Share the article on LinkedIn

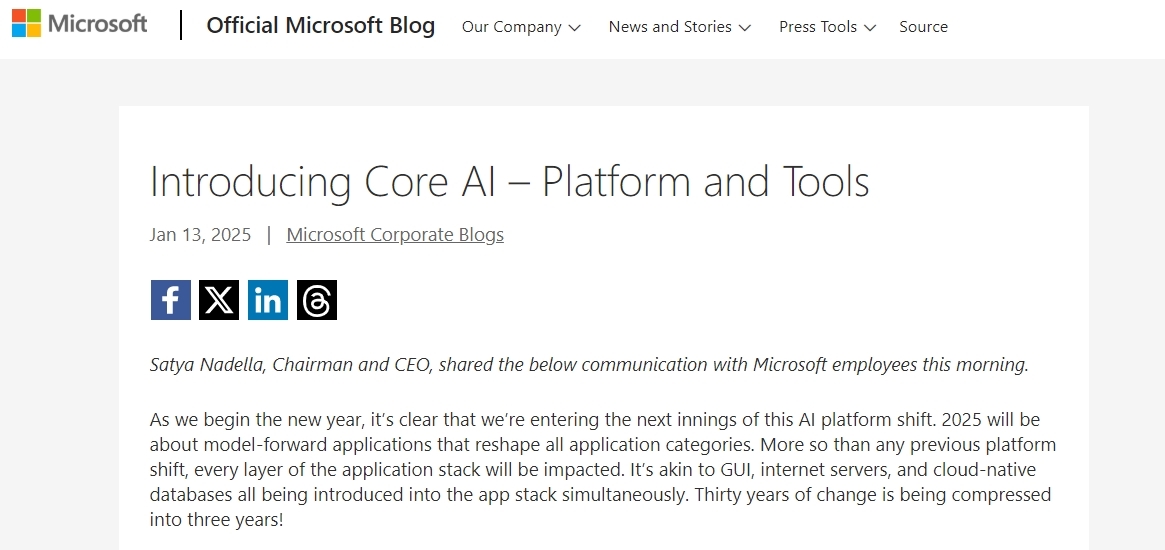tap(268, 300)
